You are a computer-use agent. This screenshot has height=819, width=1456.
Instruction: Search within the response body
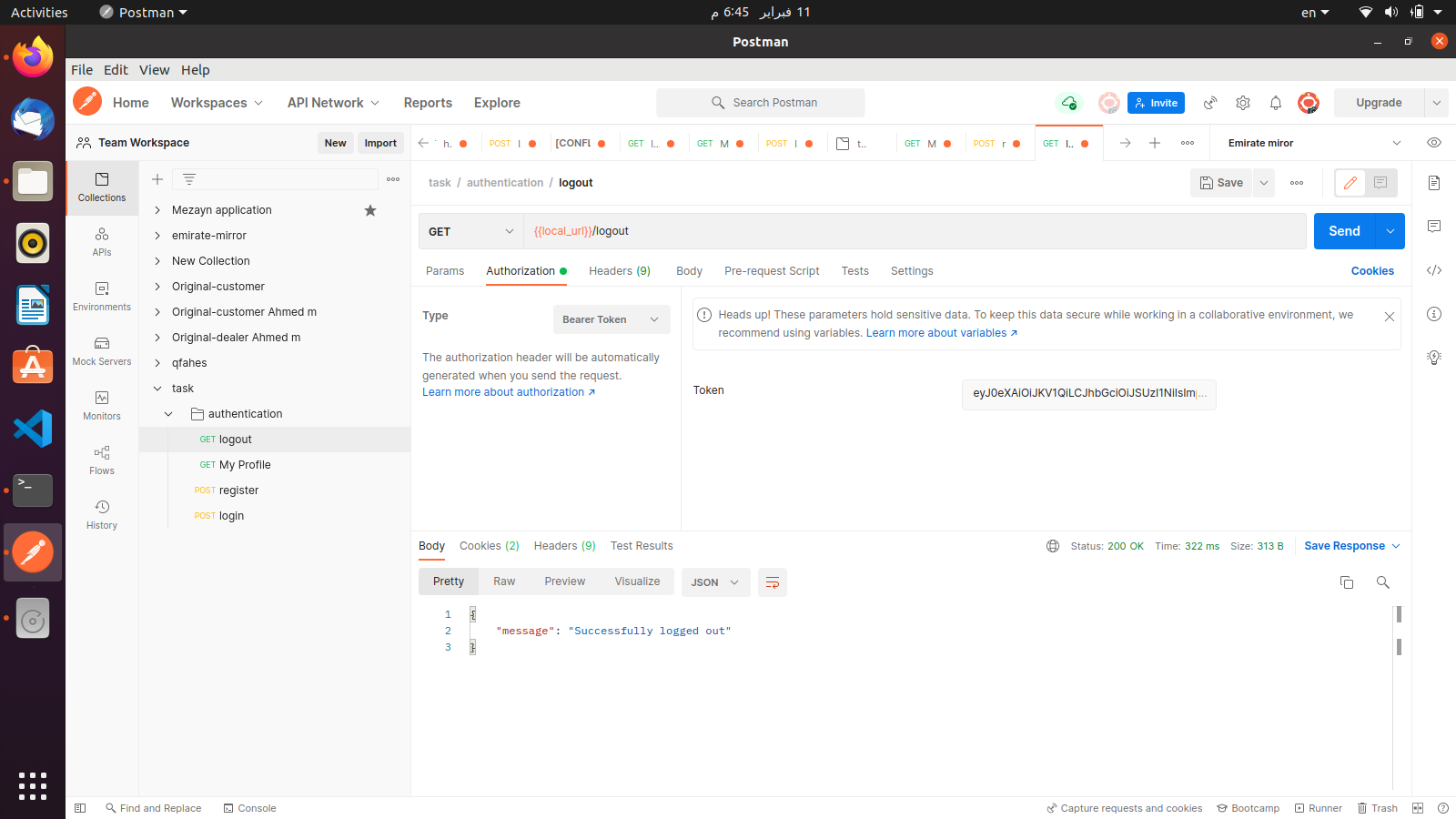[1383, 582]
